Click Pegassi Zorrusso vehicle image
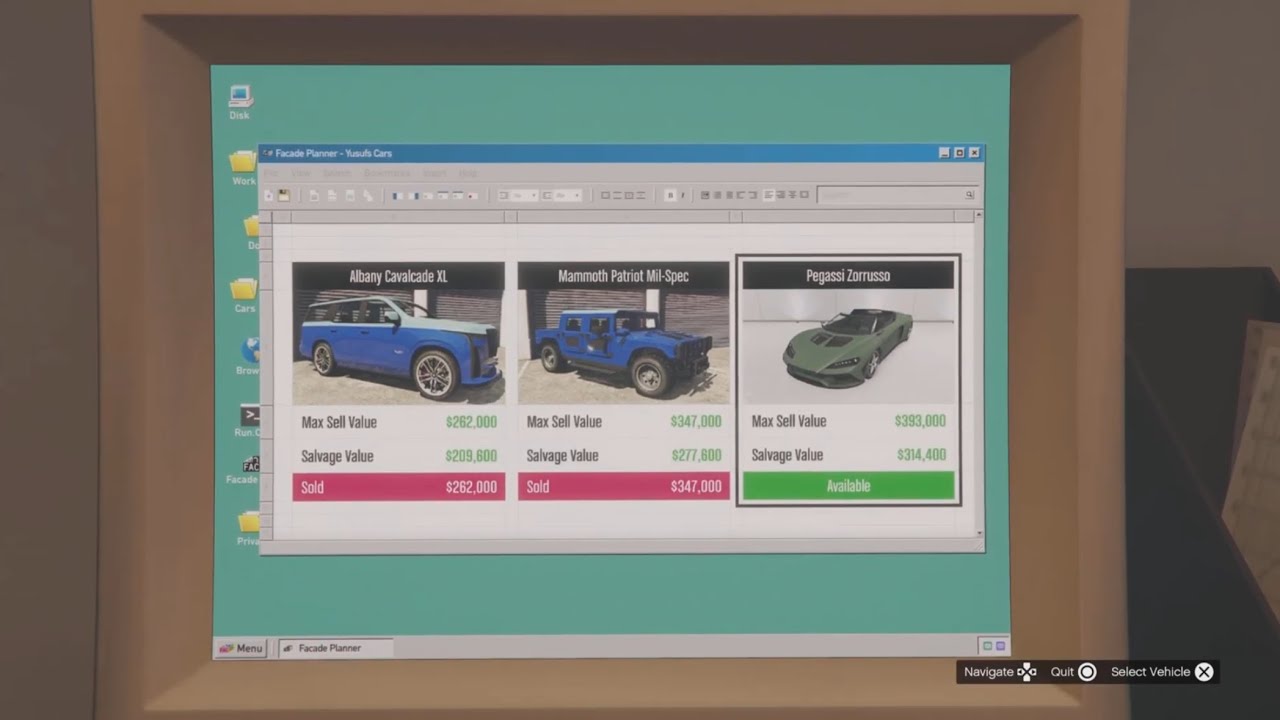 tap(848, 346)
